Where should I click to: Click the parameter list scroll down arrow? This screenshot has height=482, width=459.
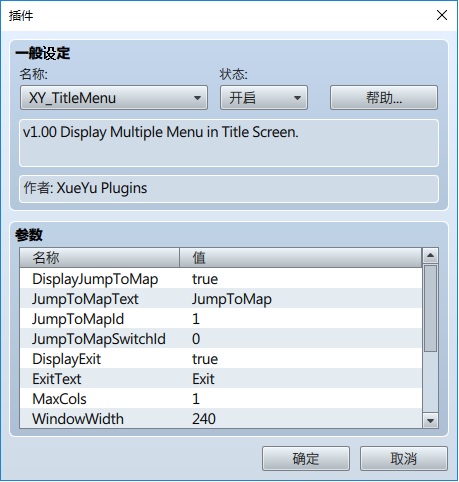[x=430, y=421]
